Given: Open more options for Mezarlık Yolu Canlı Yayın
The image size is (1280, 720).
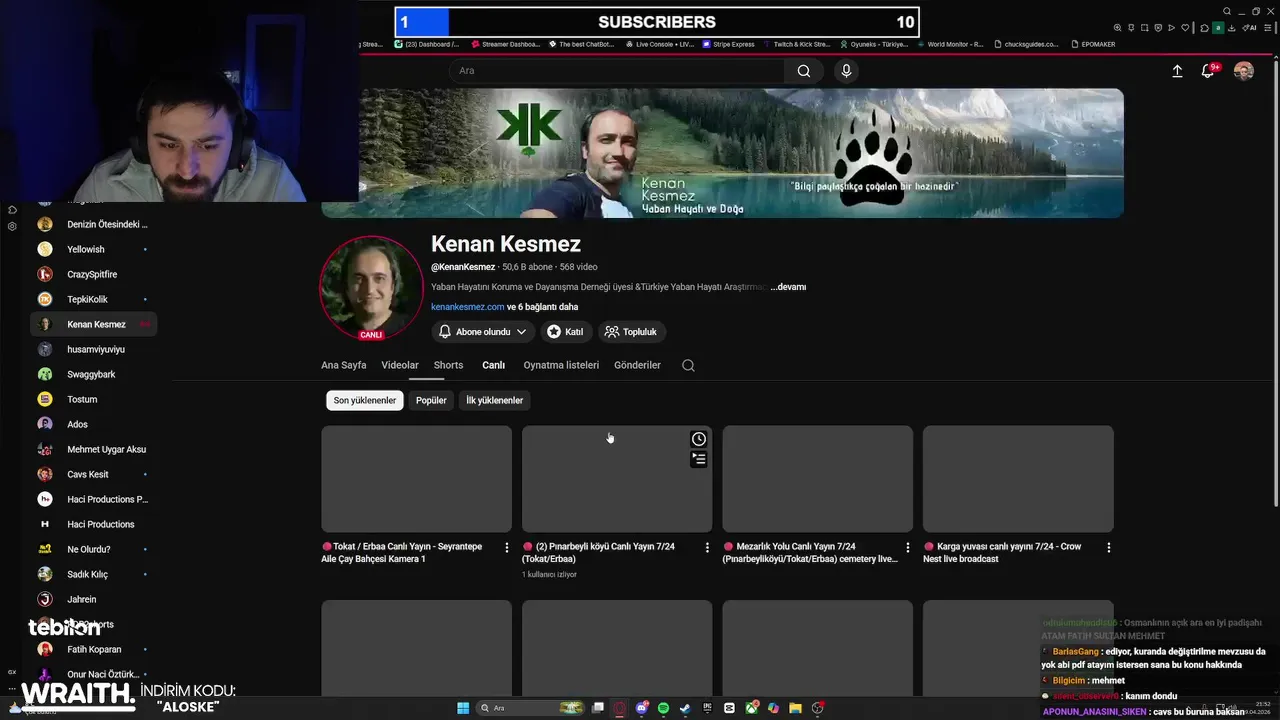Looking at the screenshot, I should coord(908,547).
